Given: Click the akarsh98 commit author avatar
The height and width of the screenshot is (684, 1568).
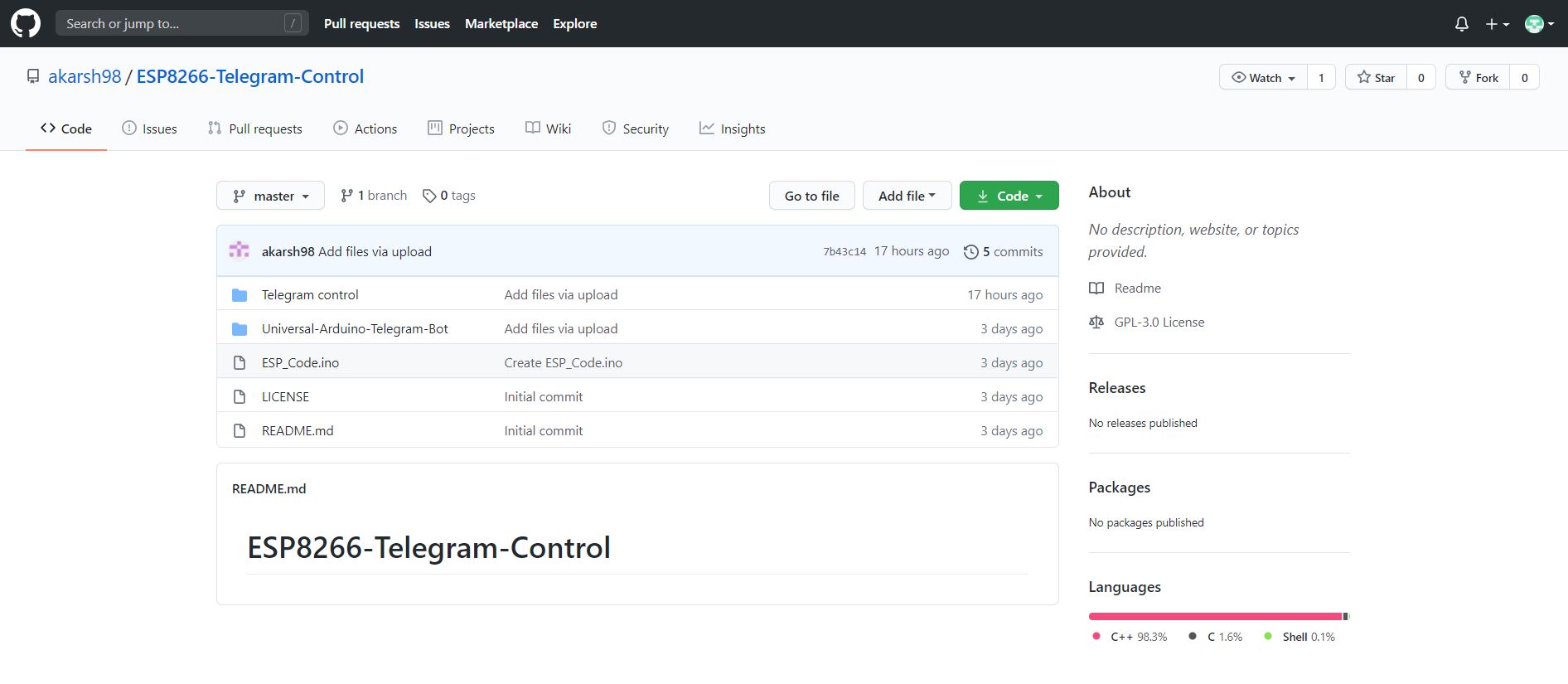Looking at the screenshot, I should [x=240, y=250].
